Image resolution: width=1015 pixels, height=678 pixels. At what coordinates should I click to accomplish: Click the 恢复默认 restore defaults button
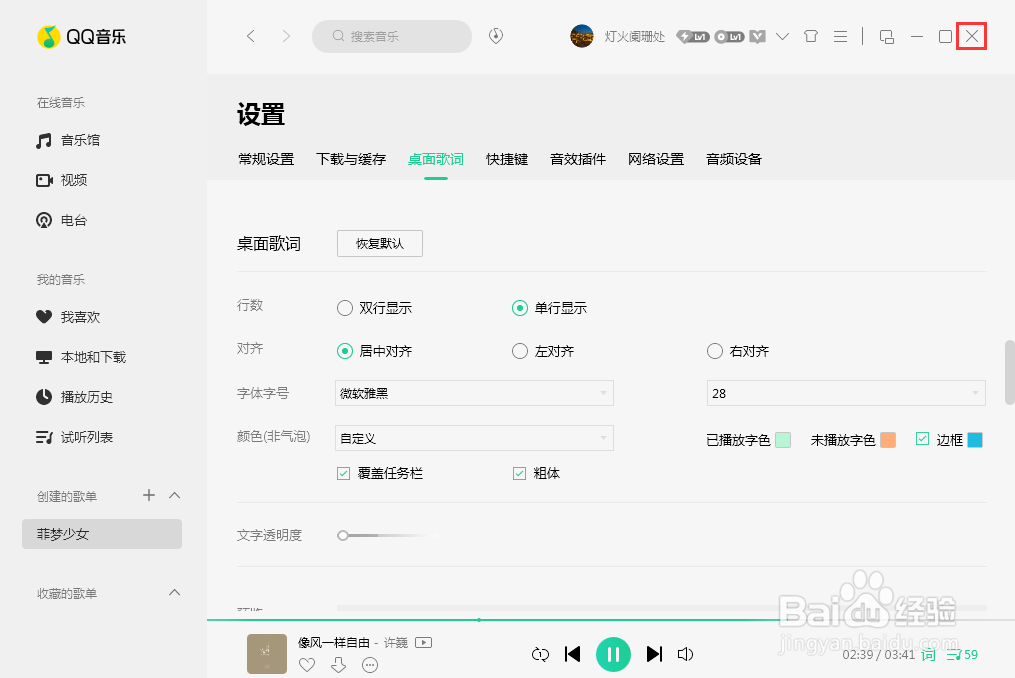(379, 243)
